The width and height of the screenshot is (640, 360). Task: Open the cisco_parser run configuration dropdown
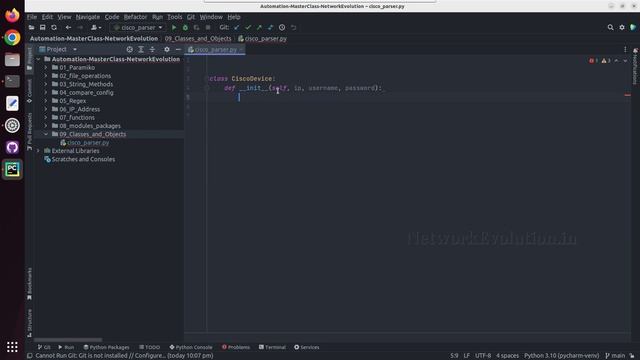tap(138, 27)
